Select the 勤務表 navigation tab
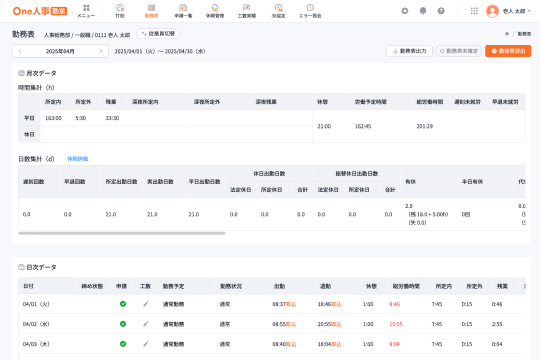This screenshot has height=360, width=540. pos(152,11)
